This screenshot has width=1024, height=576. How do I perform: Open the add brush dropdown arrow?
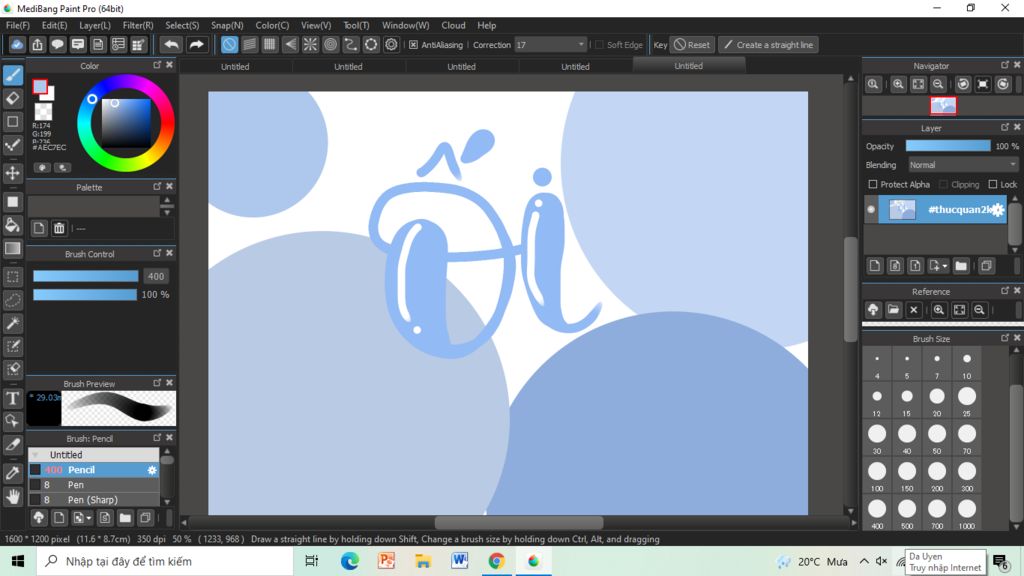(x=88, y=519)
